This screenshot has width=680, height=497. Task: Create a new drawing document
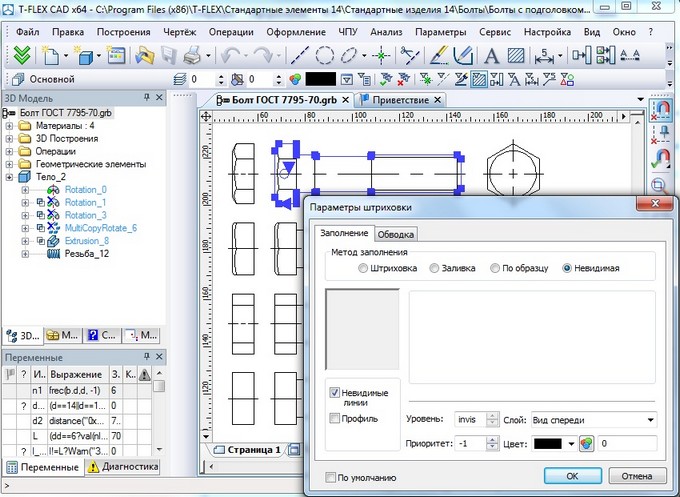coord(50,56)
